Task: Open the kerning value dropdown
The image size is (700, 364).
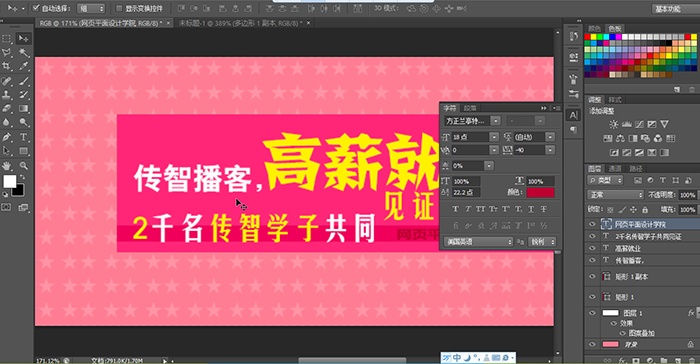Action: pyautogui.click(x=494, y=150)
